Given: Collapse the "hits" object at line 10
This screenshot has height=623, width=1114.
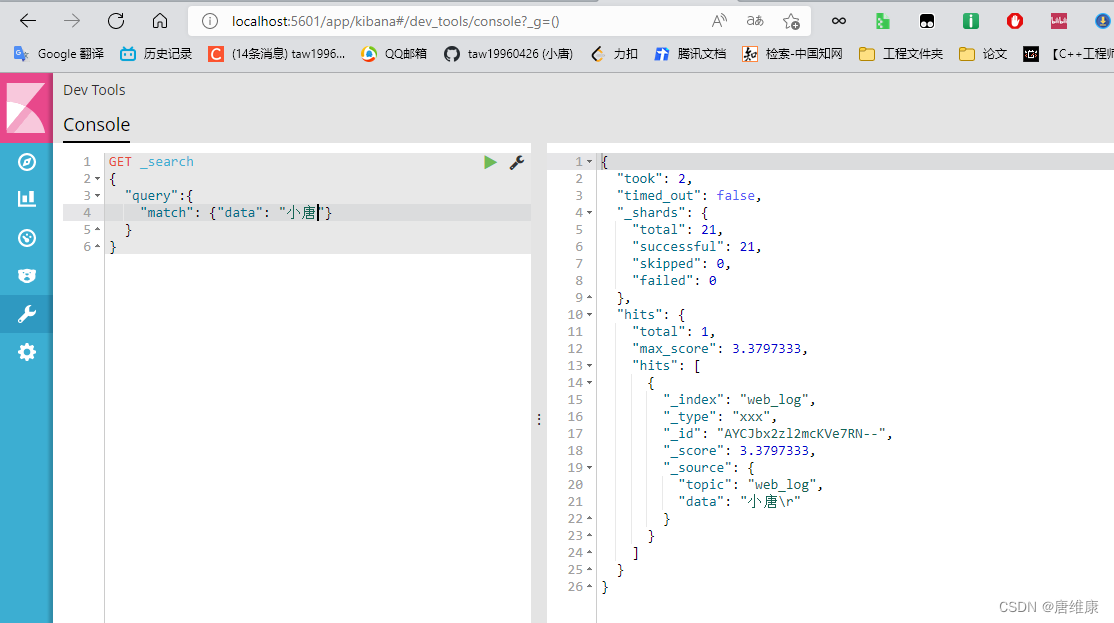Looking at the screenshot, I should 590,315.
